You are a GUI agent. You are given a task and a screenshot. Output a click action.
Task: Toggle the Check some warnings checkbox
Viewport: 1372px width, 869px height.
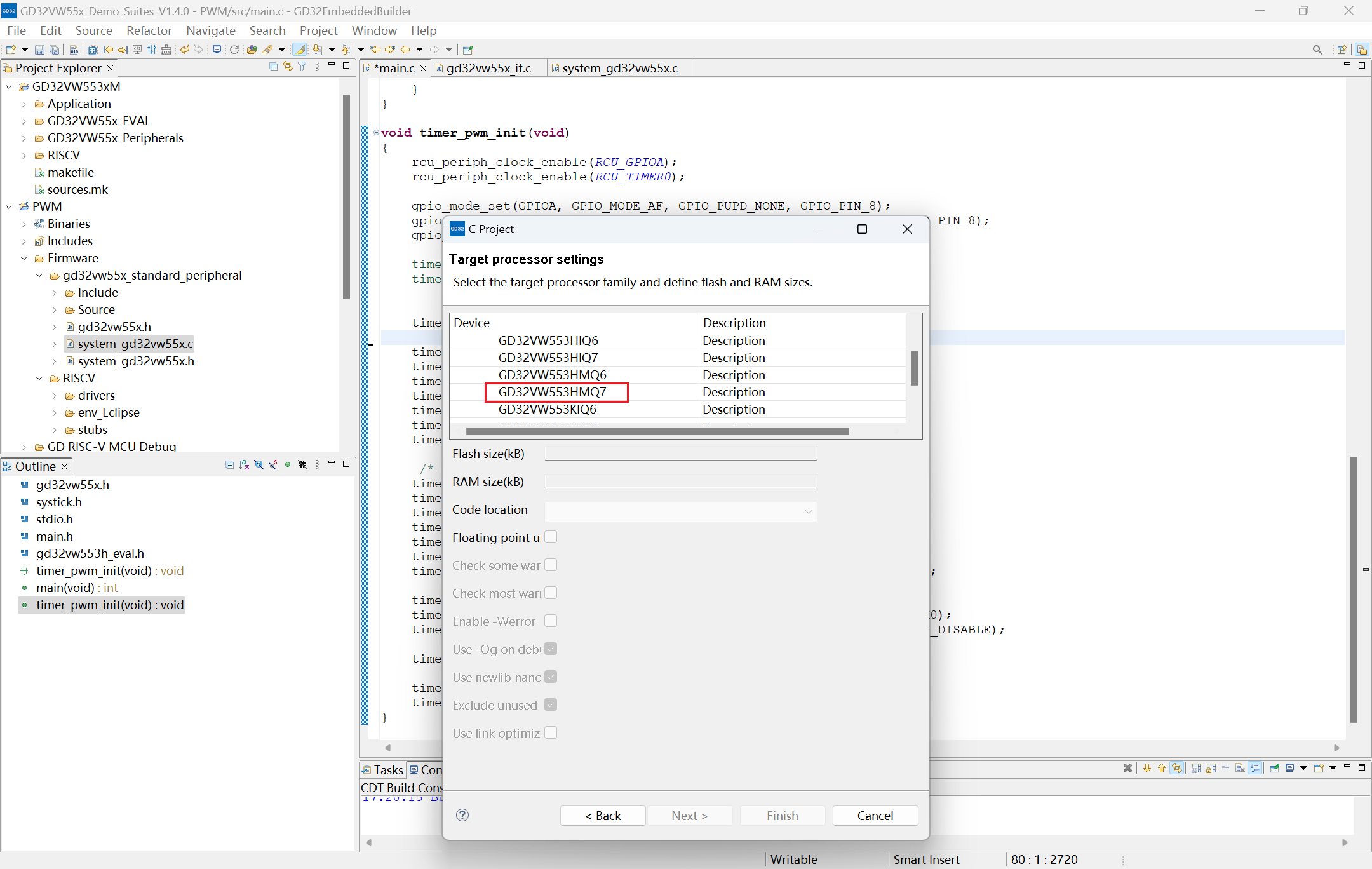pos(551,565)
